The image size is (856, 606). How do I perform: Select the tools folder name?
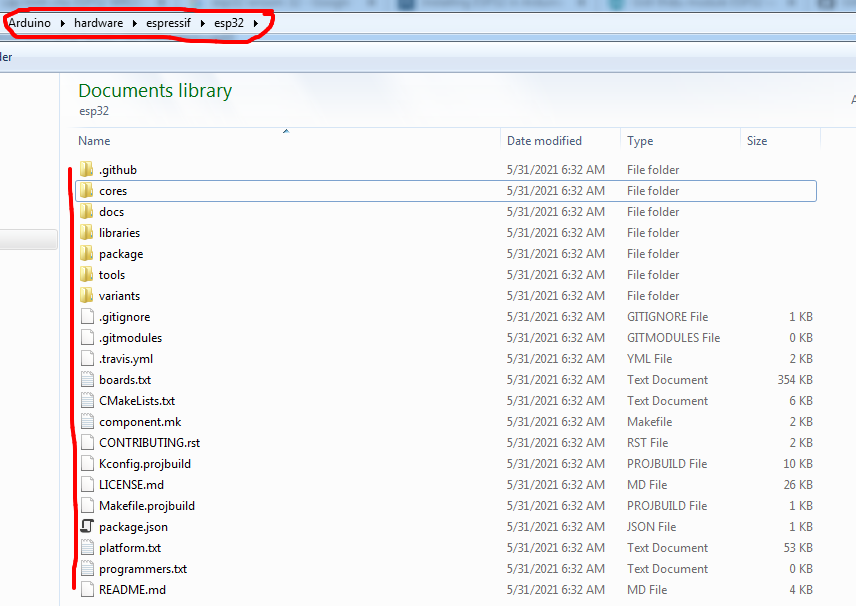point(112,275)
